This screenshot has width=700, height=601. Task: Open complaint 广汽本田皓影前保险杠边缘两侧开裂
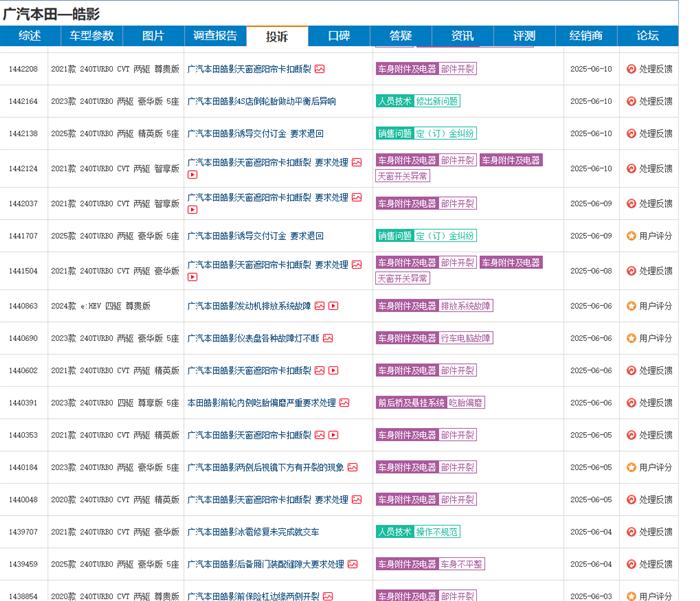pos(253,596)
